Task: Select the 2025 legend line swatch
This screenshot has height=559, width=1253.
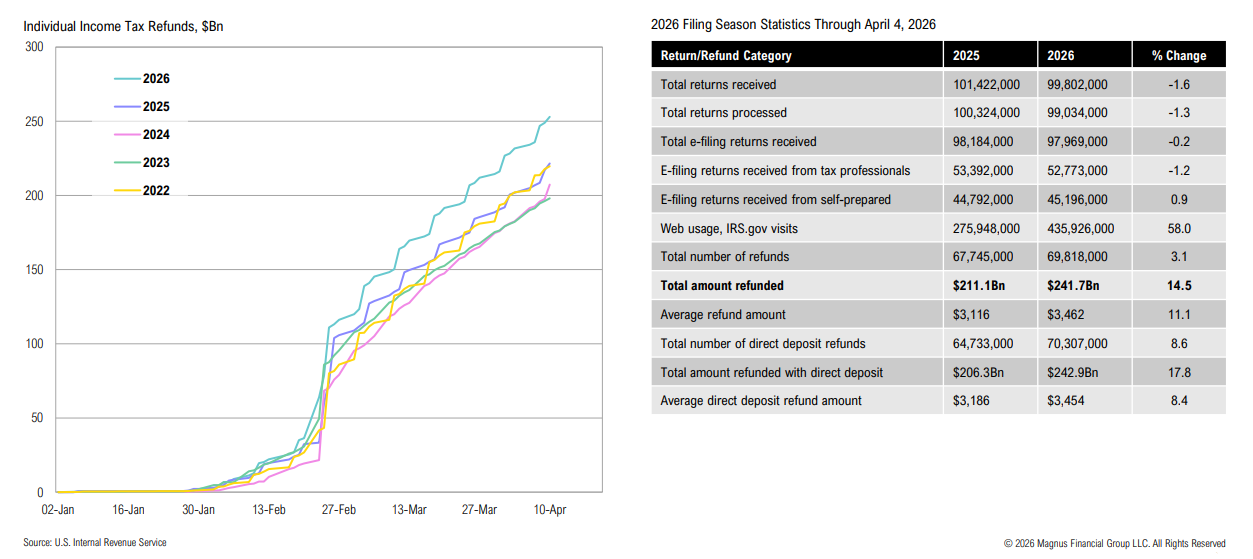Action: pos(126,106)
